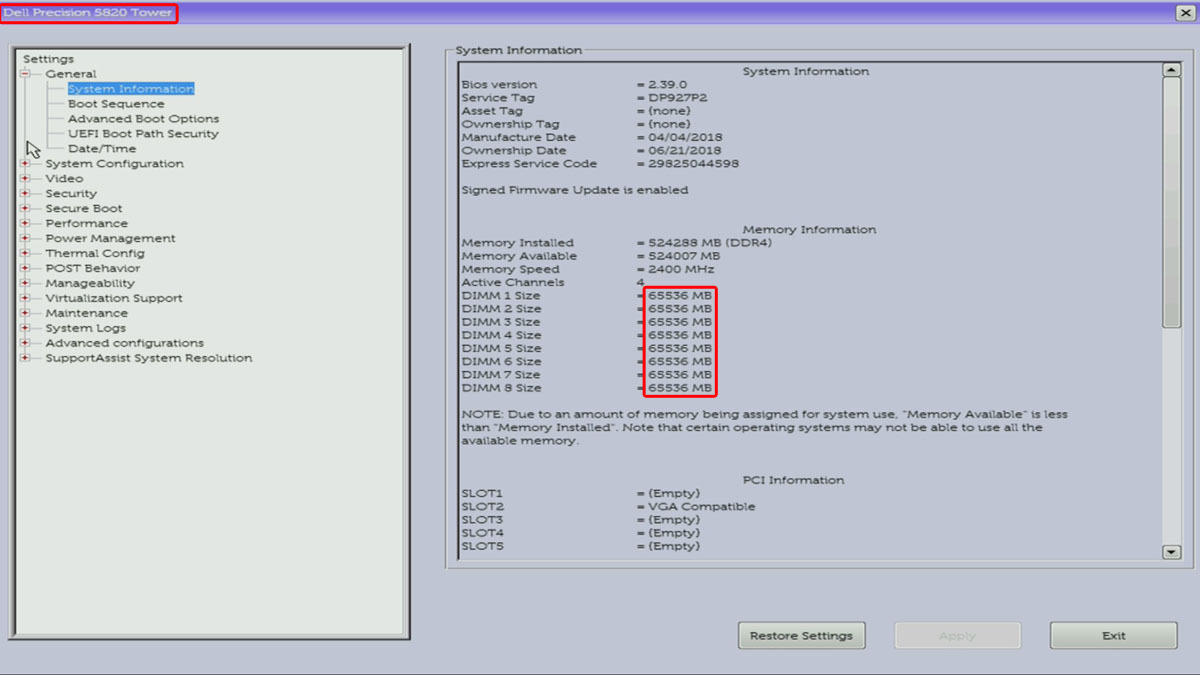Expand the Advanced configurations node
1200x675 pixels.
pyautogui.click(x=25, y=343)
